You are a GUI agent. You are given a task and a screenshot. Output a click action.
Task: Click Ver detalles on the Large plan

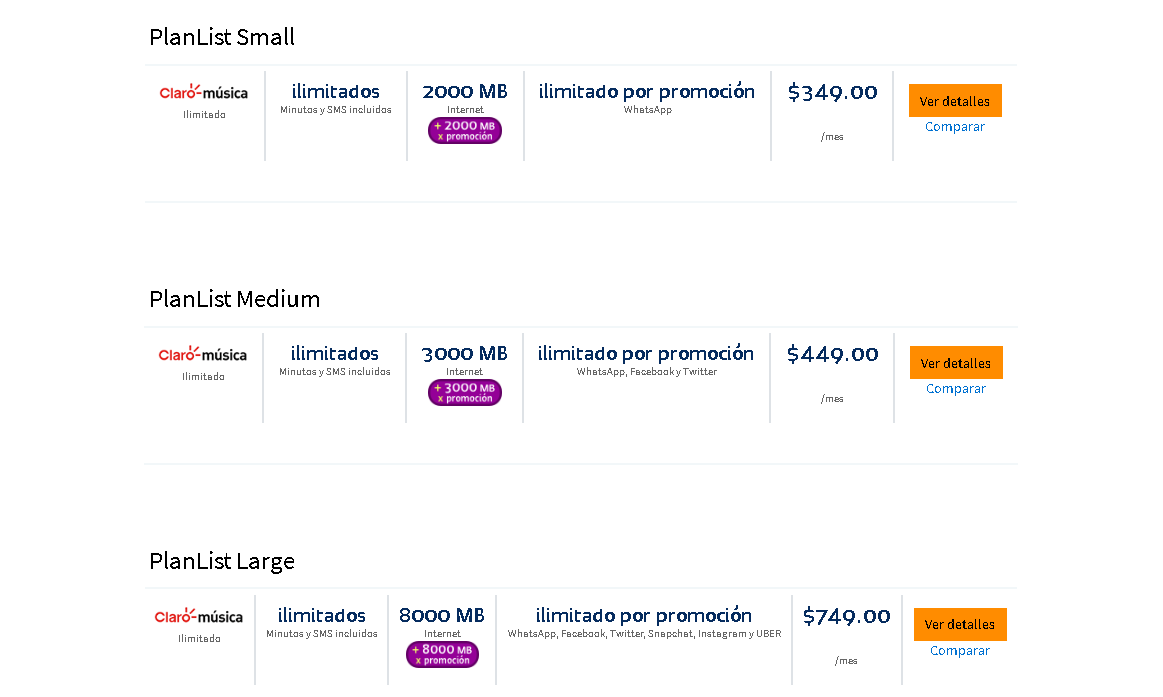pyautogui.click(x=960, y=624)
